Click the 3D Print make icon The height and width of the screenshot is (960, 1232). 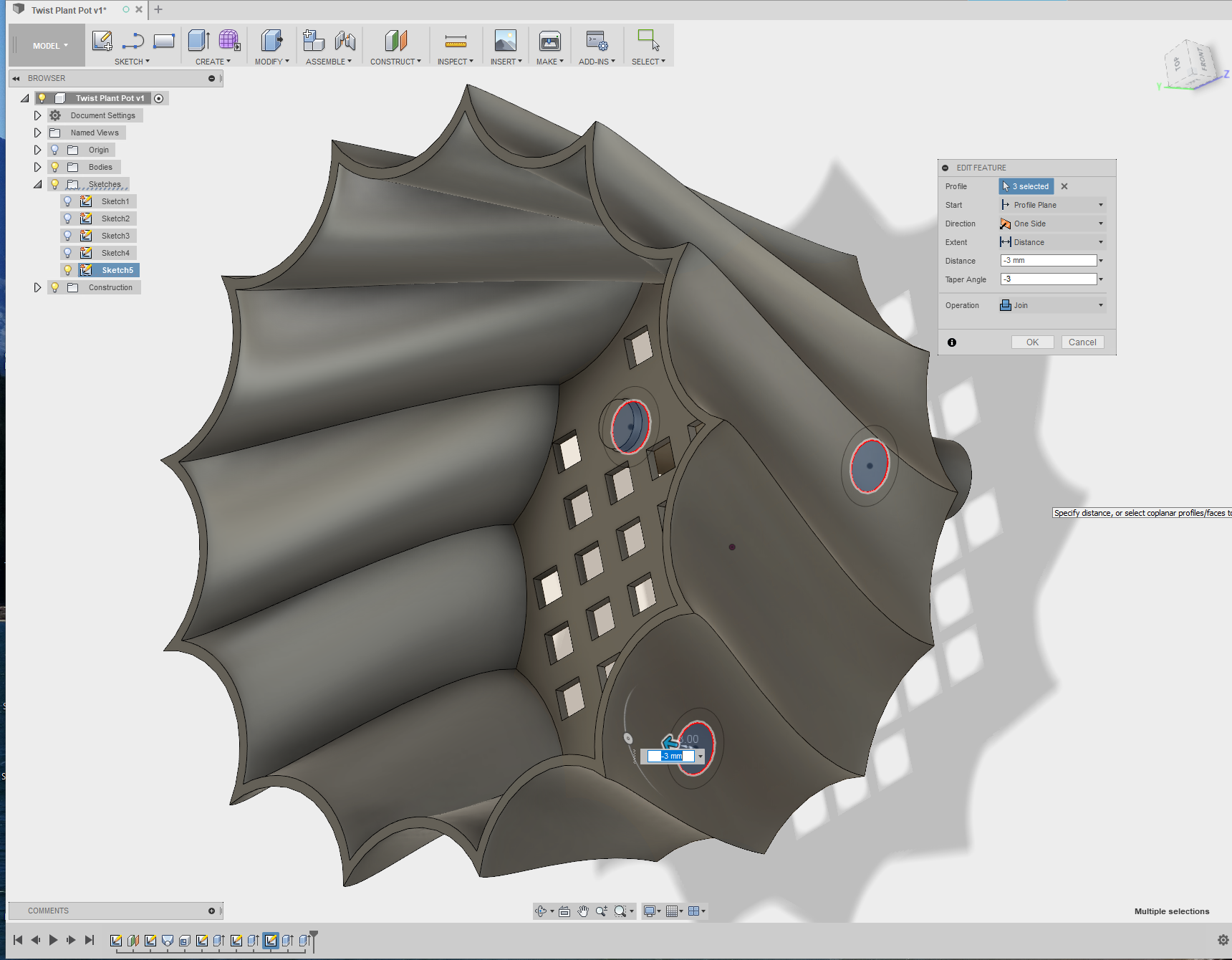550,41
